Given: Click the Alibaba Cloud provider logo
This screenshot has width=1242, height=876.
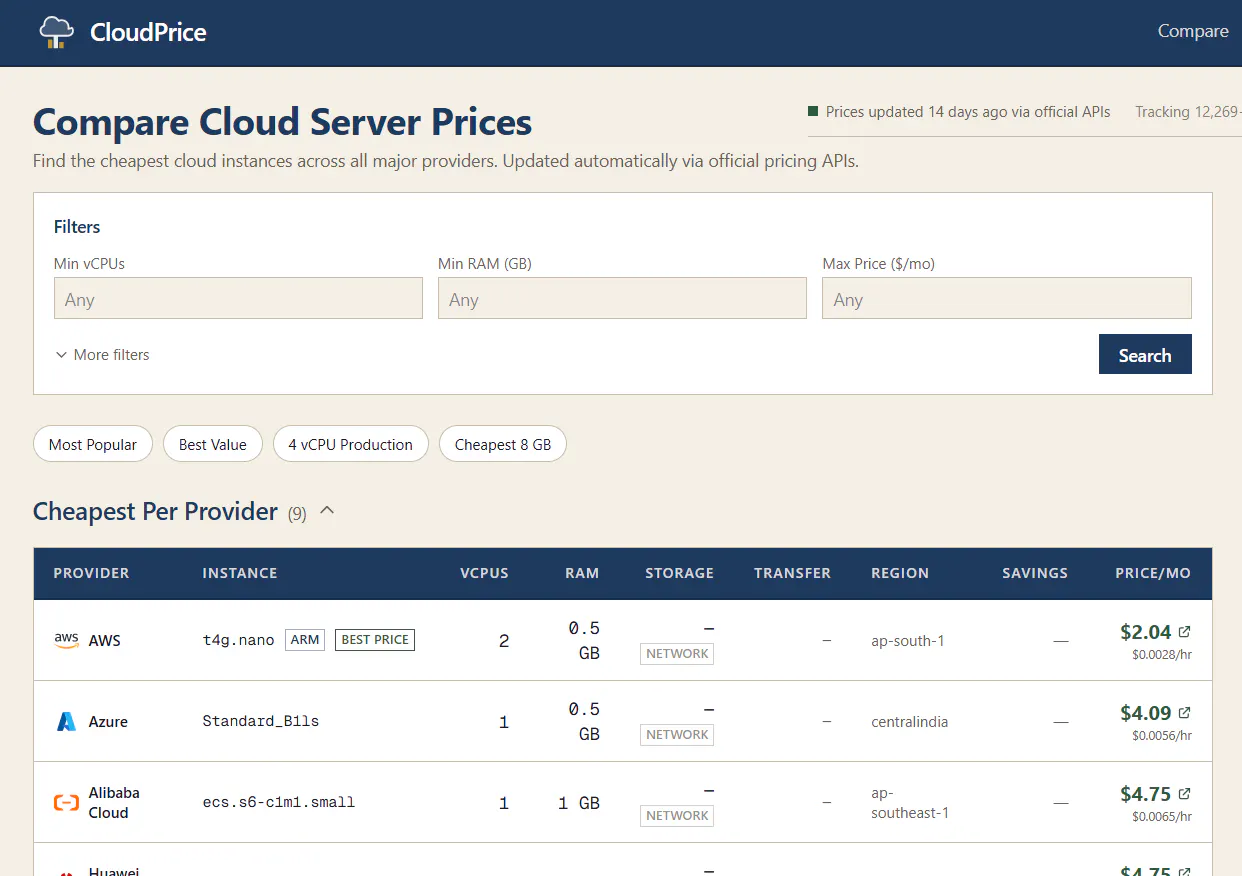Looking at the screenshot, I should [x=66, y=802].
